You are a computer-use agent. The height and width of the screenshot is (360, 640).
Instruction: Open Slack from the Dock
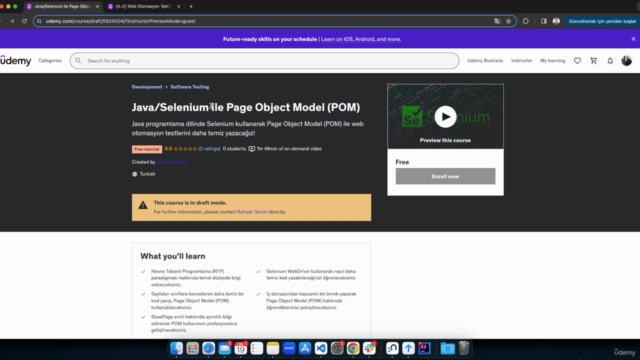369,348
